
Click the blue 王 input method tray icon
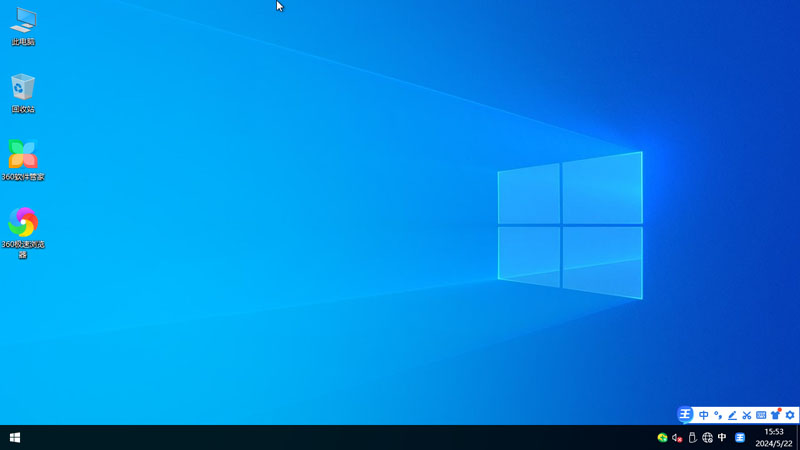(740, 438)
